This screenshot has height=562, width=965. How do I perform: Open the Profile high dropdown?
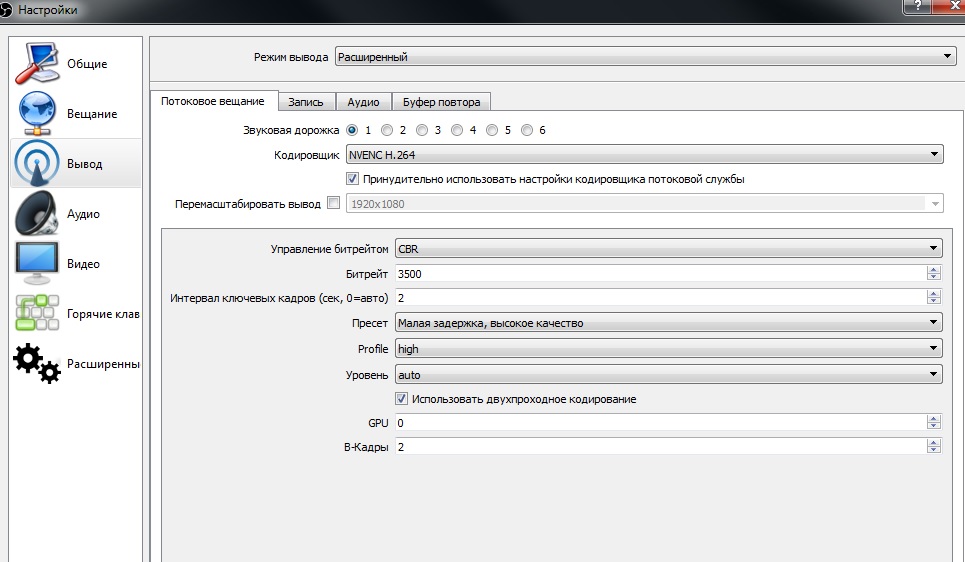[668, 348]
